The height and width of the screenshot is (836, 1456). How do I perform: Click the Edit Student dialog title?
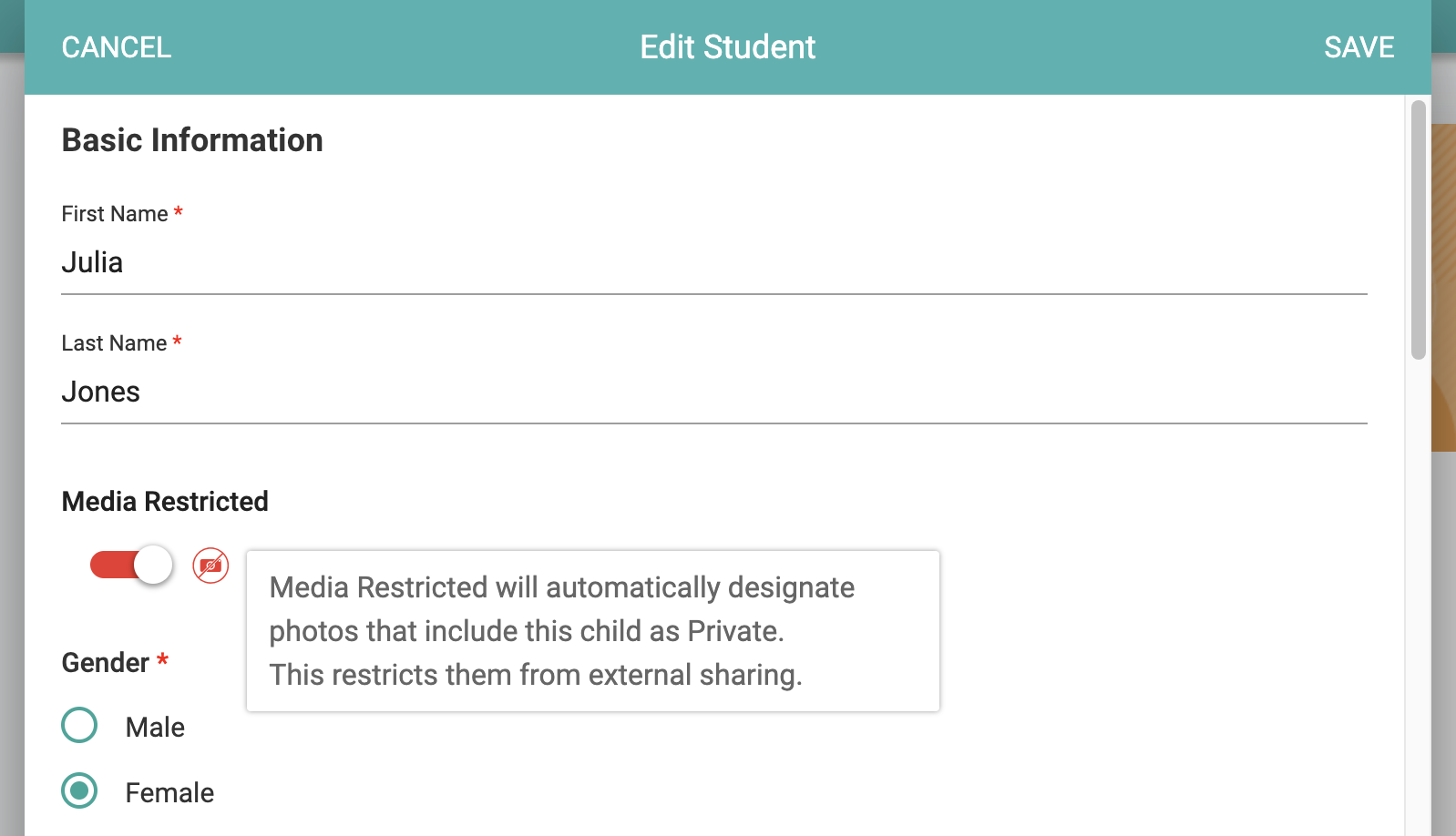pyautogui.click(x=727, y=47)
